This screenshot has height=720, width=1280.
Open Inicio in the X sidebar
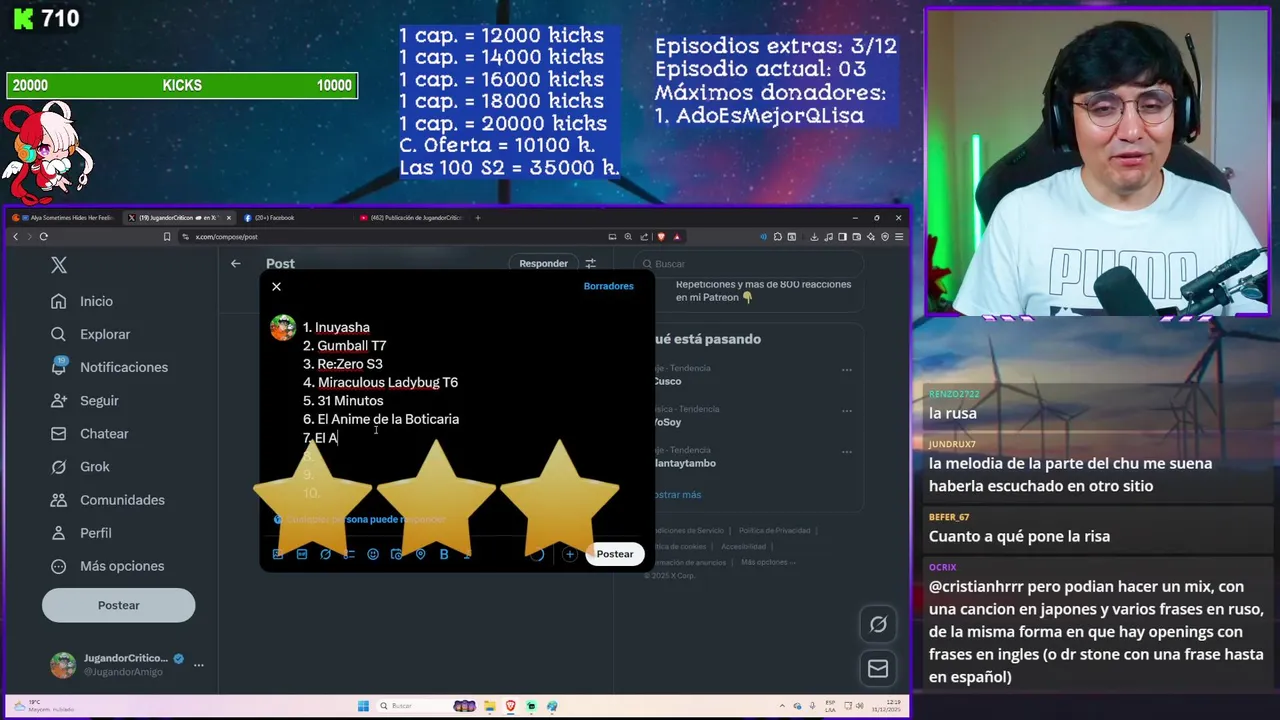tap(82, 301)
